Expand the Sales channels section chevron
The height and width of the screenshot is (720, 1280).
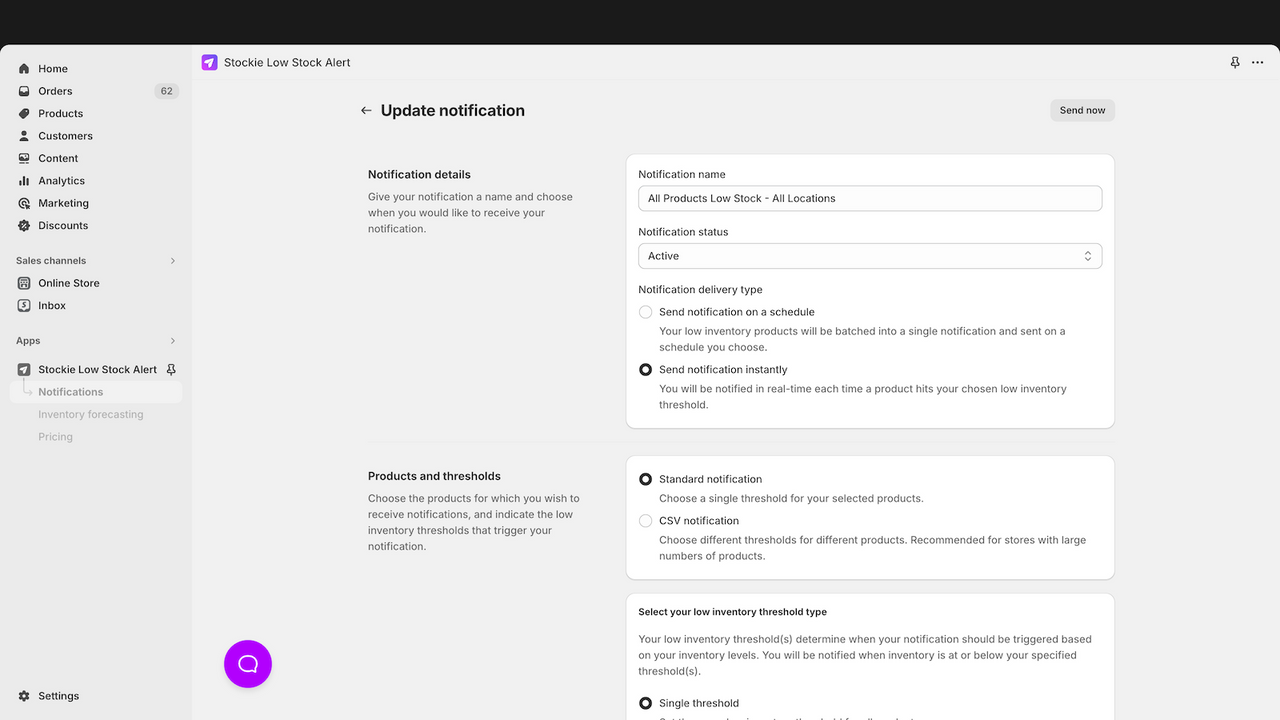click(x=172, y=261)
